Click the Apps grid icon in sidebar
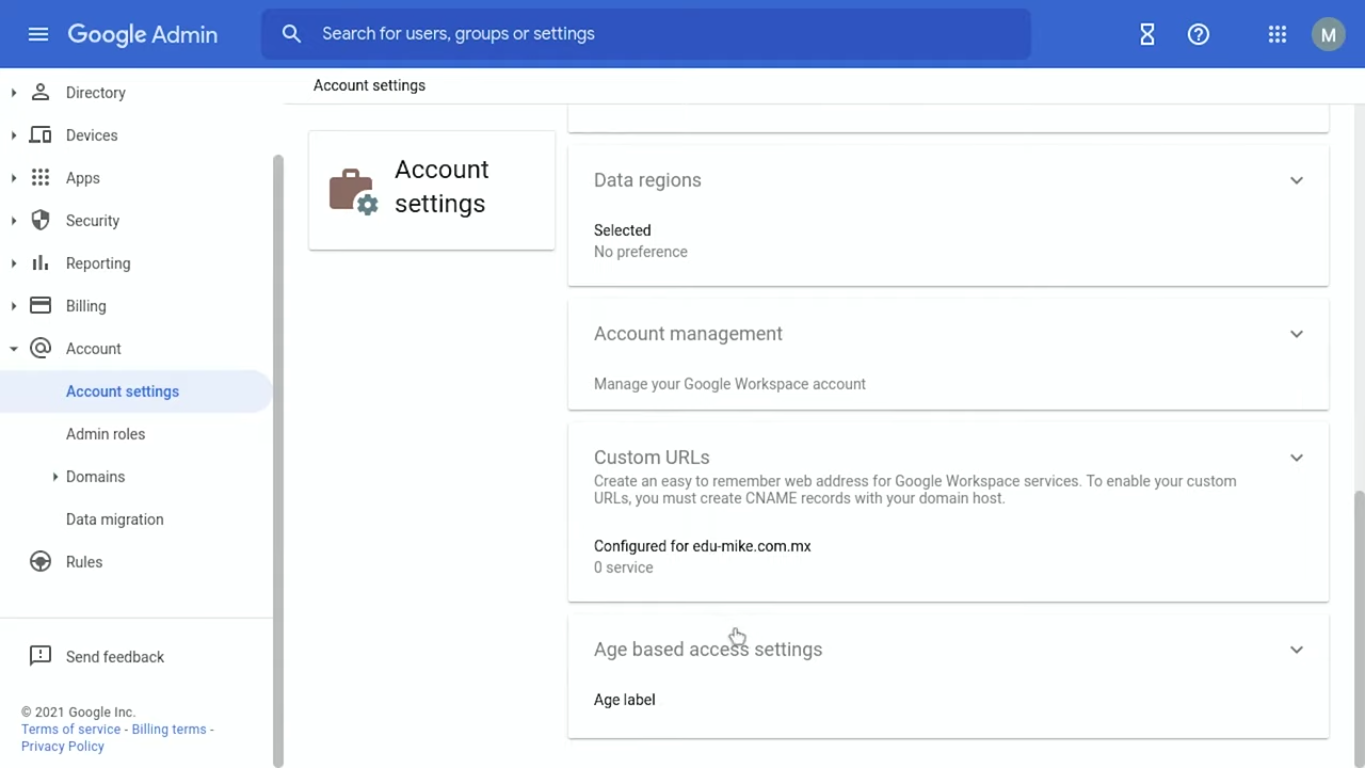The width and height of the screenshot is (1365, 768). click(x=40, y=178)
